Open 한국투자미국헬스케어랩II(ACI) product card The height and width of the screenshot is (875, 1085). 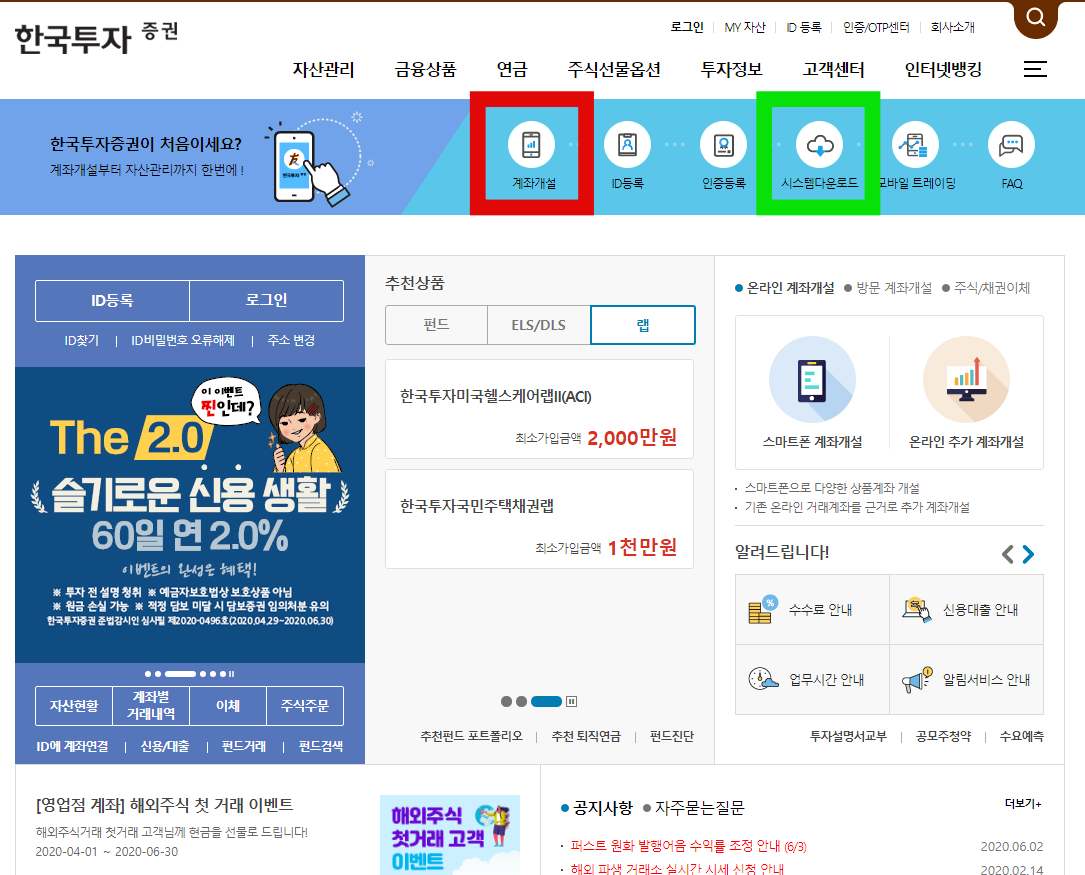(x=539, y=409)
